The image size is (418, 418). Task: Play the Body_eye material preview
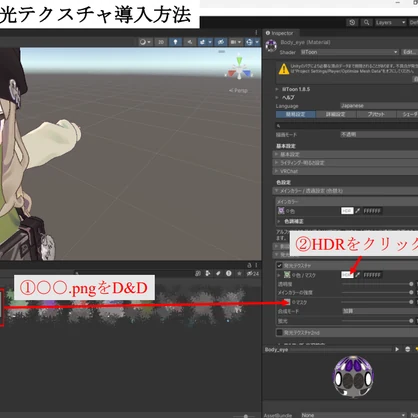click(397, 349)
